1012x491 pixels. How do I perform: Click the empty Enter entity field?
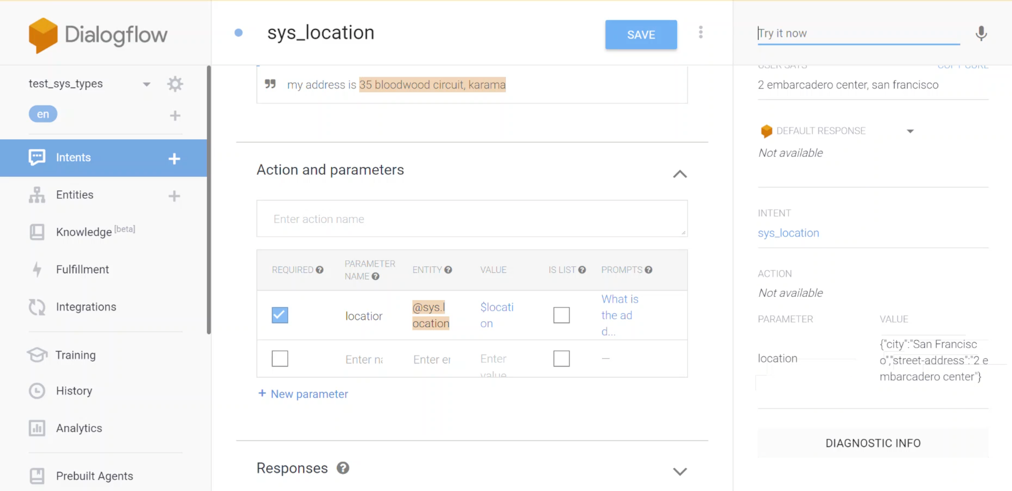click(431, 359)
